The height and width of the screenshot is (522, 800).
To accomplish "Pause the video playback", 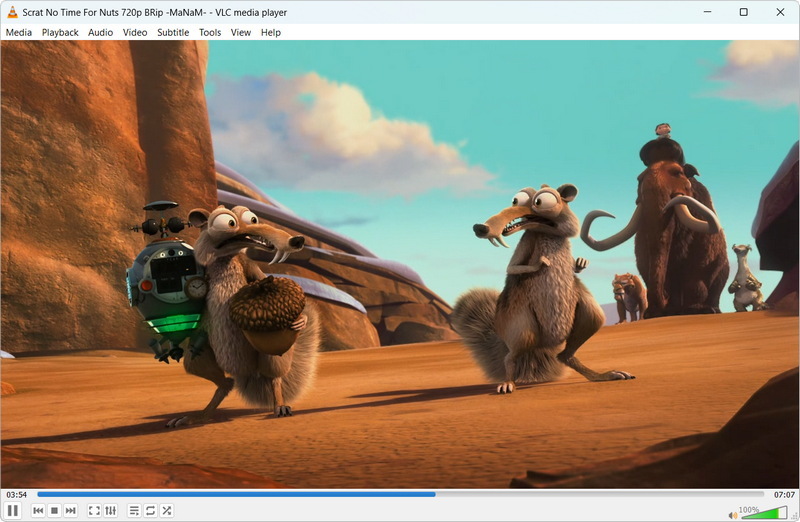I will (13, 510).
